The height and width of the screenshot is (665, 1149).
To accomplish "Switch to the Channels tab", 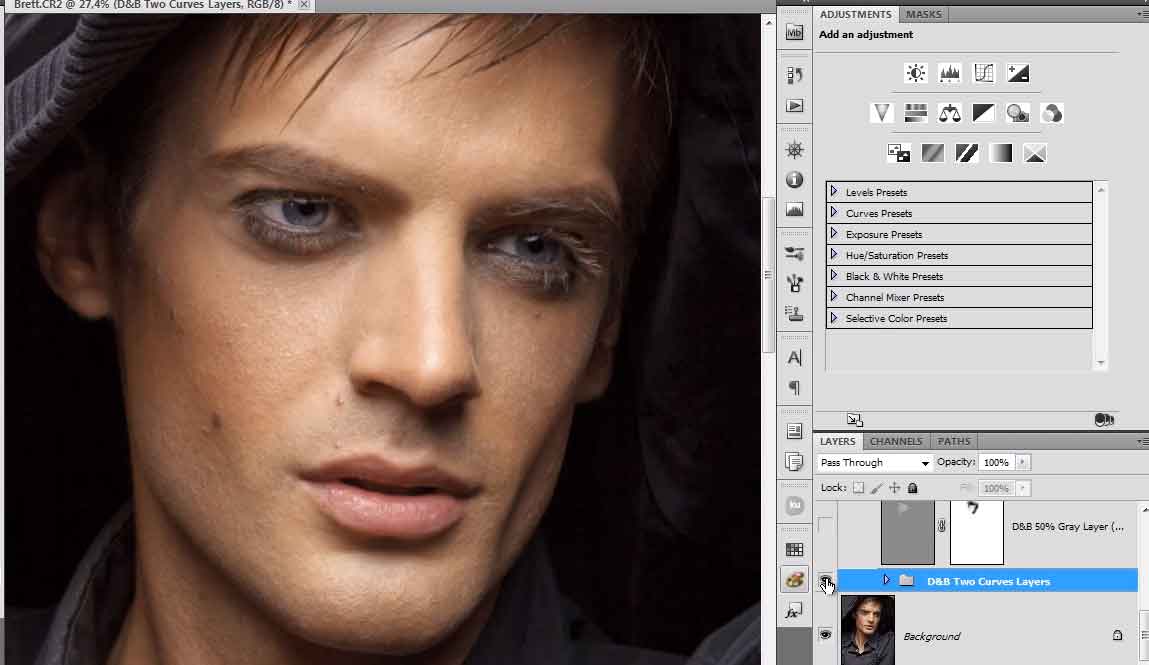I will pos(895,441).
